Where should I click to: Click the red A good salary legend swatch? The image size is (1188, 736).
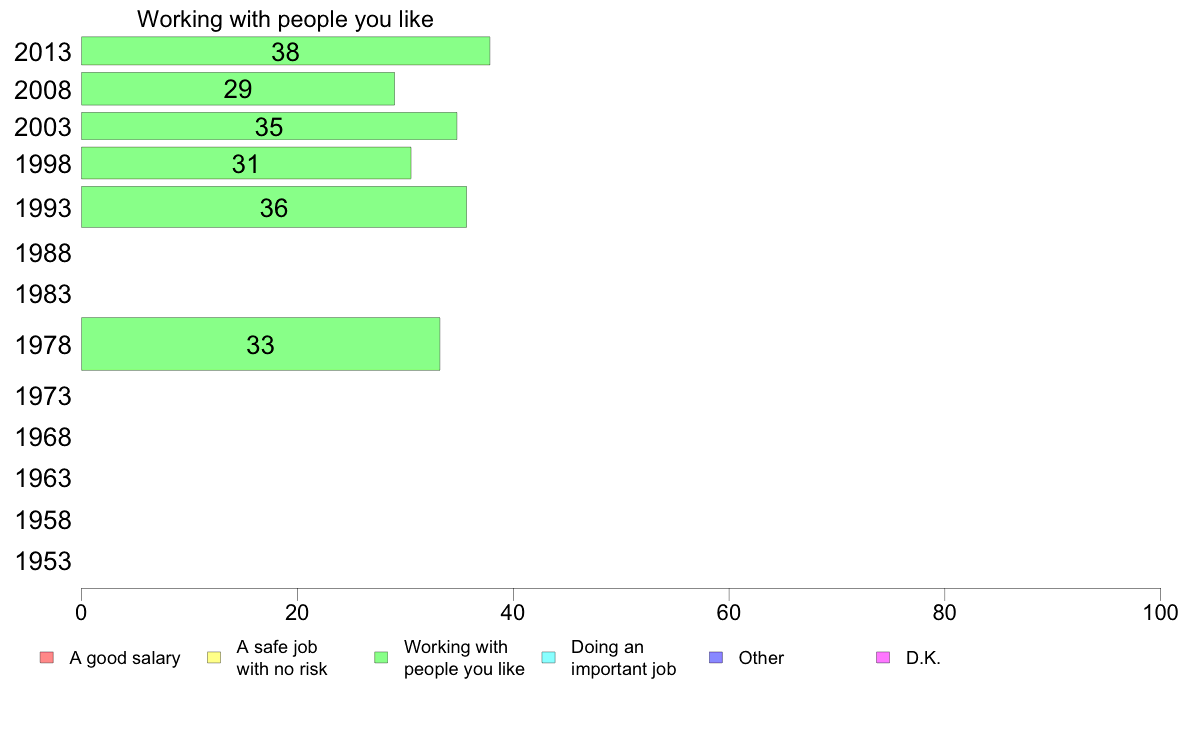point(47,657)
